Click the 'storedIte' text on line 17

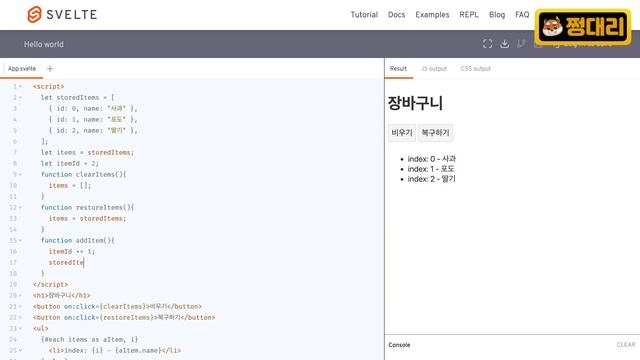pos(66,262)
